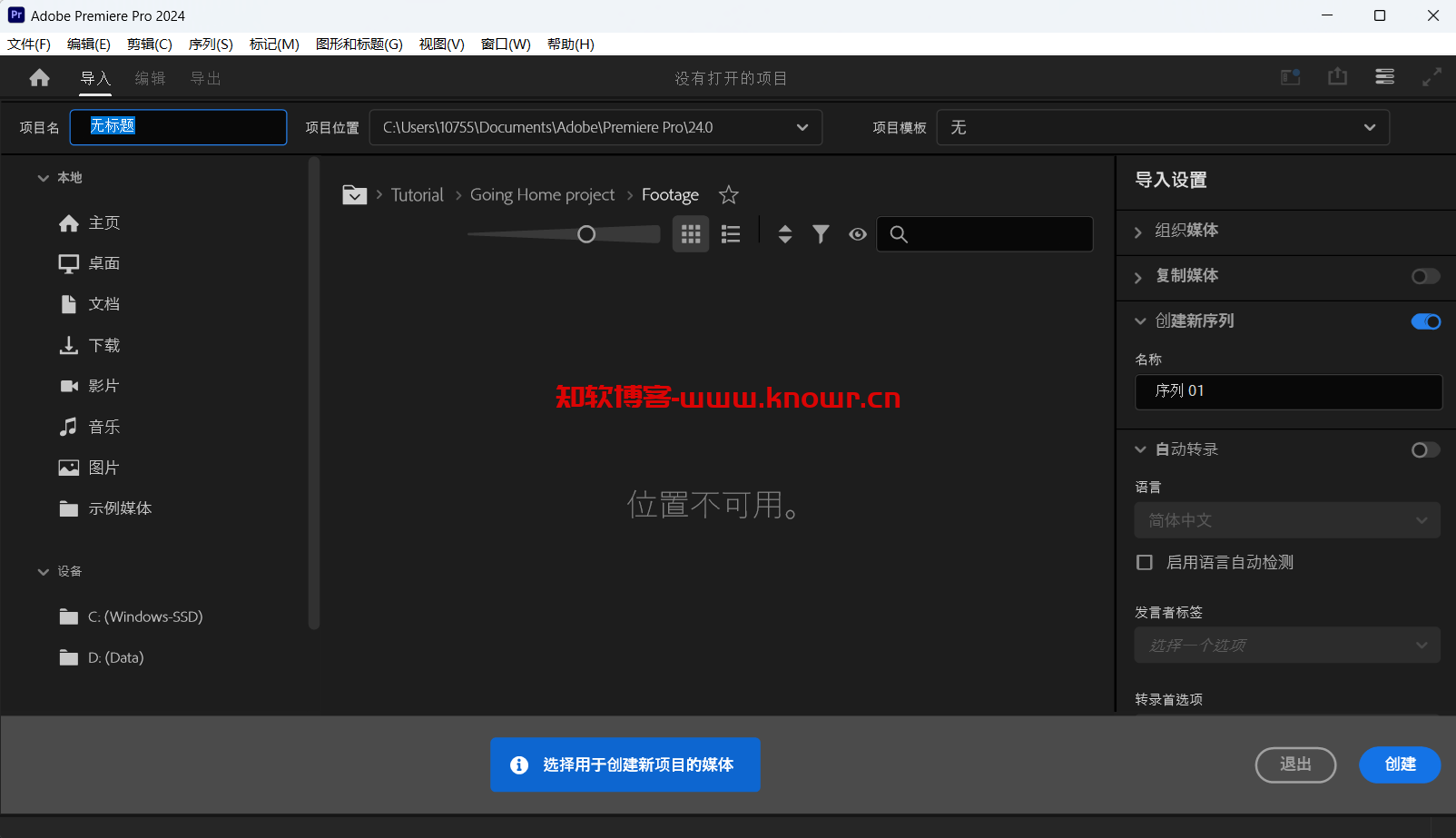The width and height of the screenshot is (1456, 838).
Task: Disable the 创建新序列 new sequence switch
Action: click(1425, 321)
